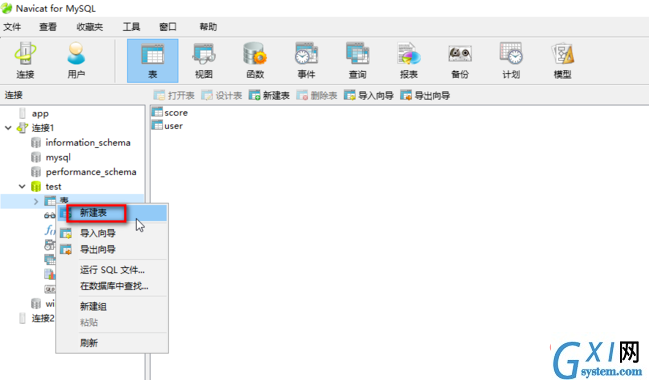Image resolution: width=649 pixels, height=380 pixels.
Task: Select the 视图 (View) toolbar icon
Action: 204,60
